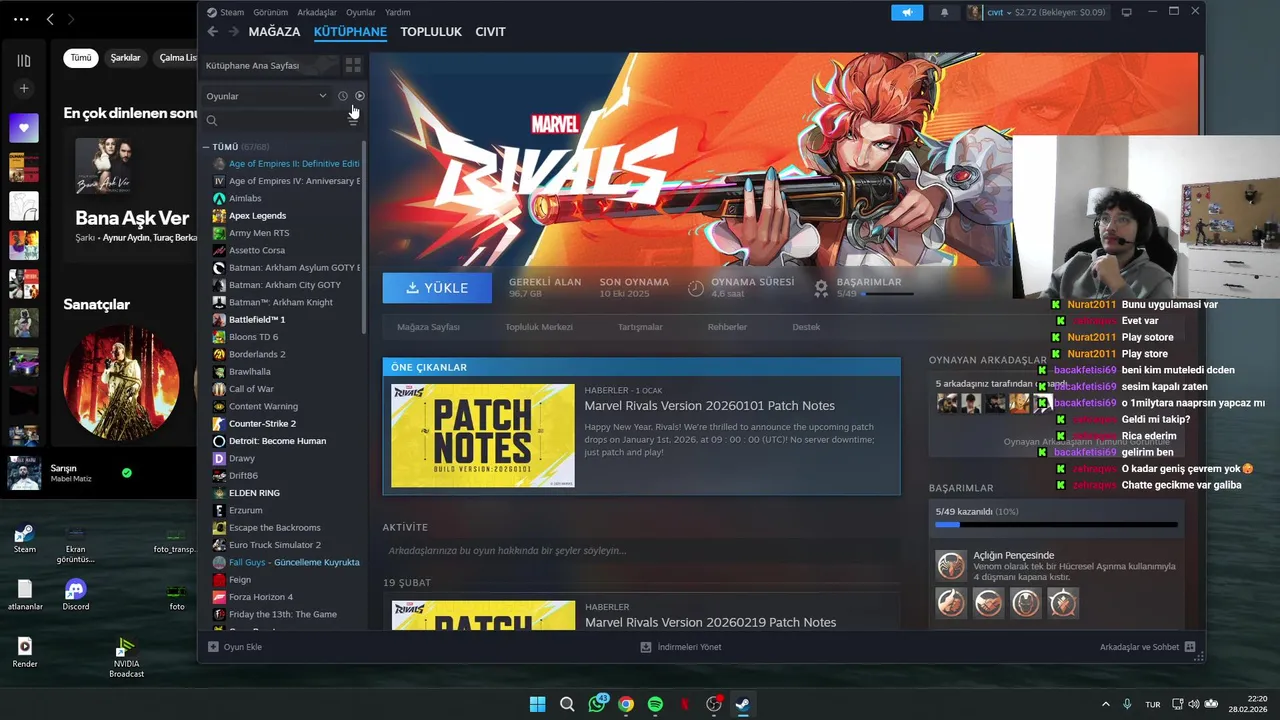Open the NVIDIA Broadcast desktop shortcut

pos(126,657)
